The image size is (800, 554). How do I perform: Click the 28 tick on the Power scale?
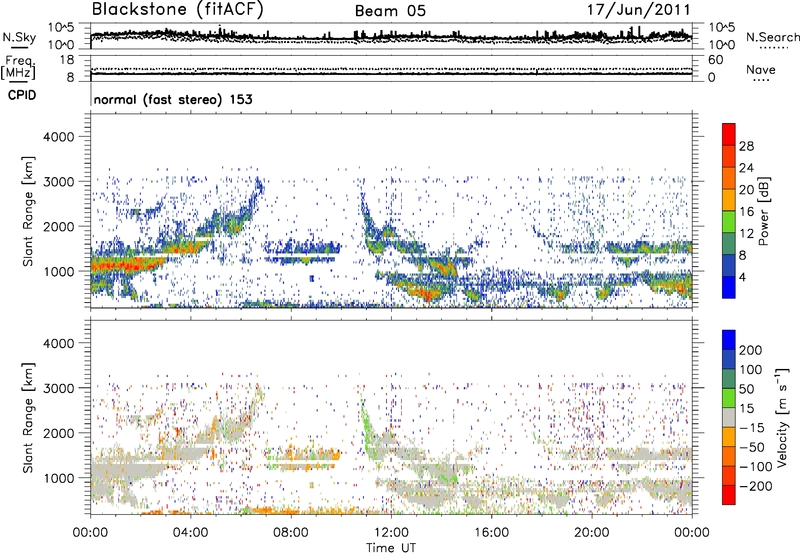pyautogui.click(x=746, y=146)
